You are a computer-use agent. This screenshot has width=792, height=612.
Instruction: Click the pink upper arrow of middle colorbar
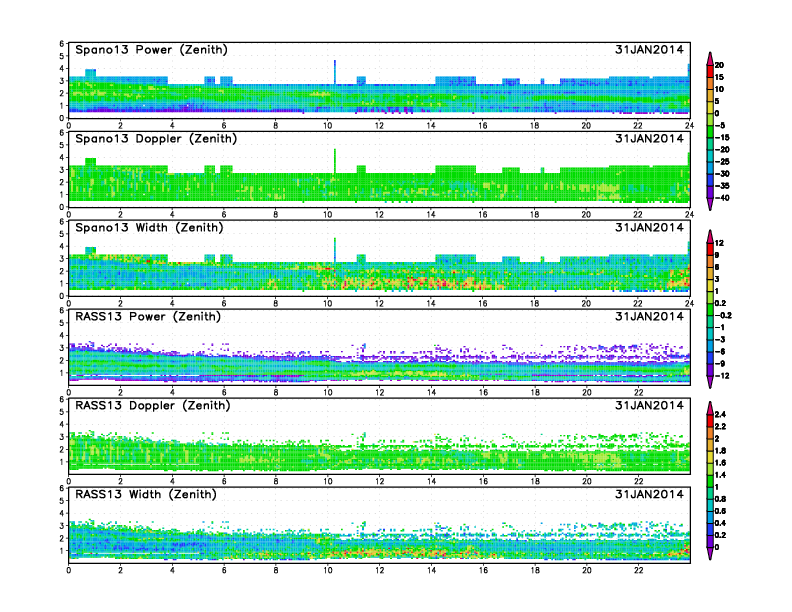click(710, 236)
